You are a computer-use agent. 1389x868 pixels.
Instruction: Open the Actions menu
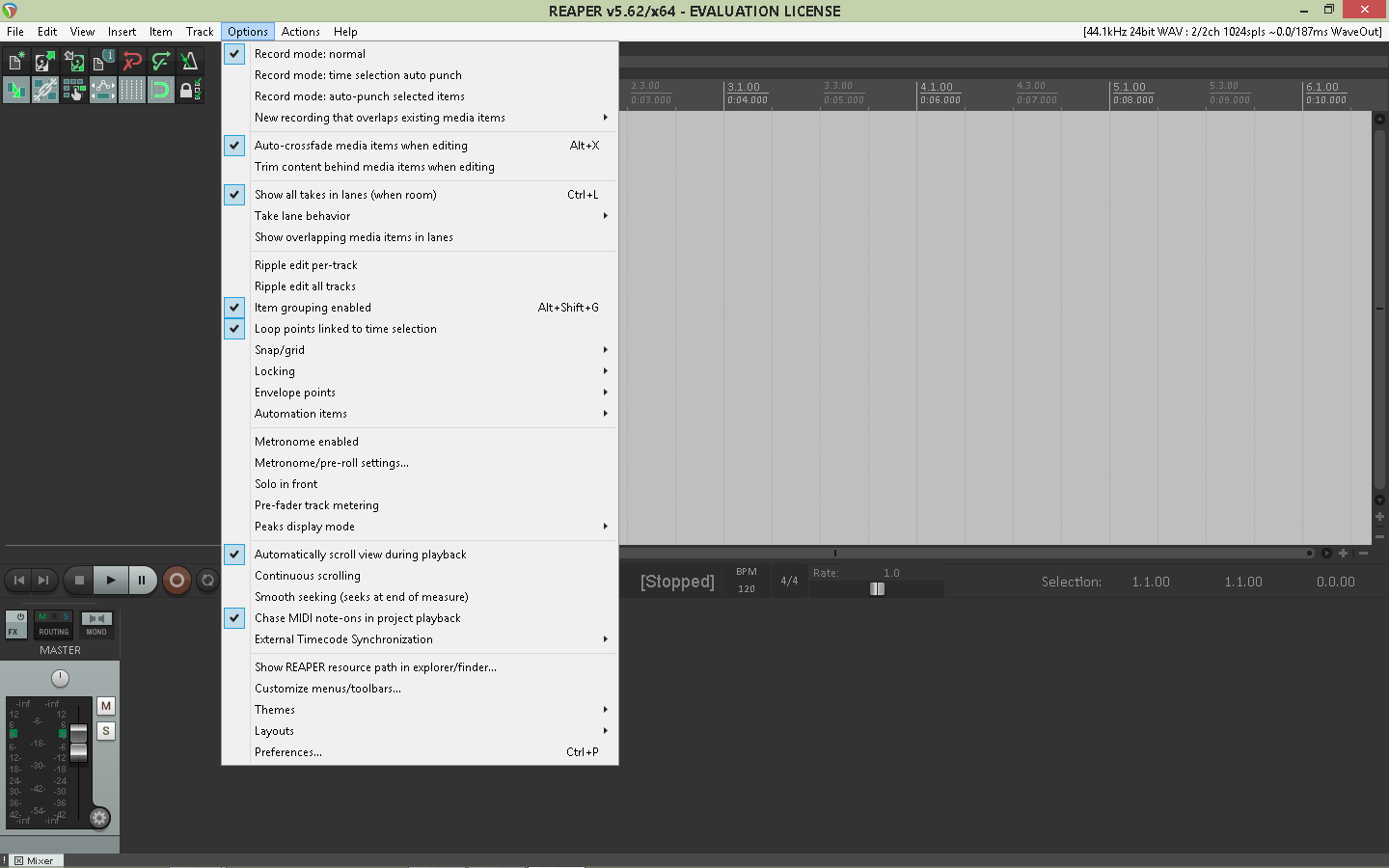click(300, 32)
